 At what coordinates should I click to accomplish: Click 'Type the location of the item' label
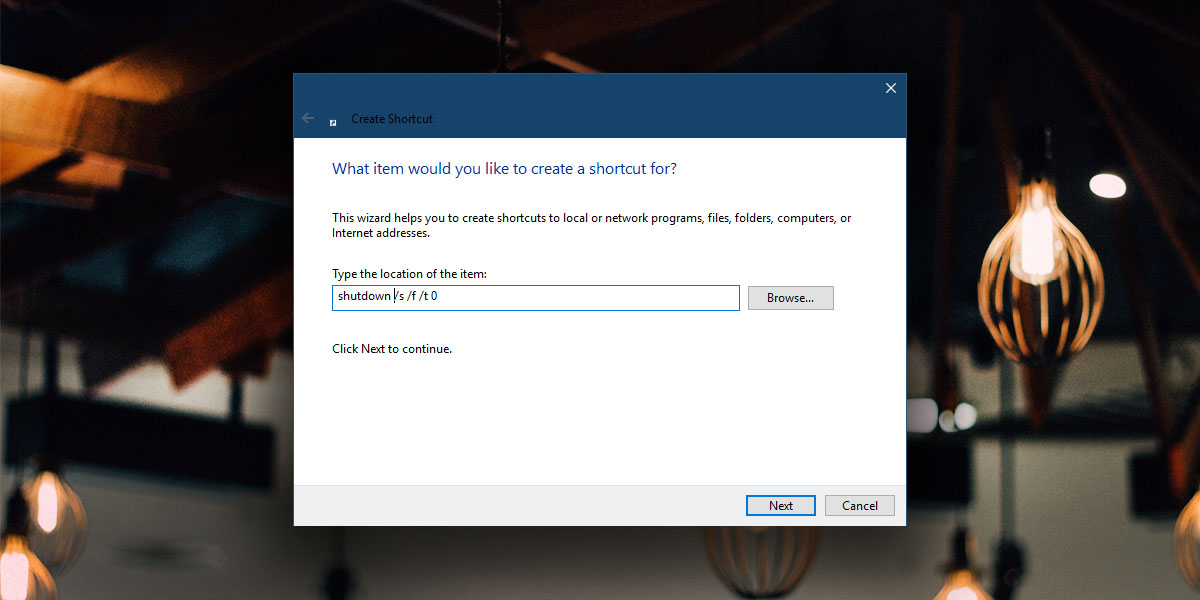(409, 273)
